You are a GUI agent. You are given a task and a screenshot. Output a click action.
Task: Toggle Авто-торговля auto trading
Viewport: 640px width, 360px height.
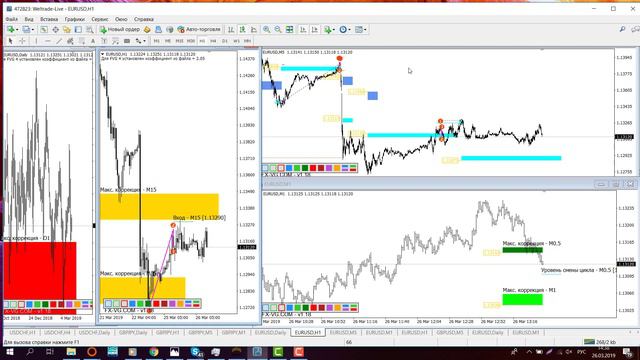click(199, 29)
